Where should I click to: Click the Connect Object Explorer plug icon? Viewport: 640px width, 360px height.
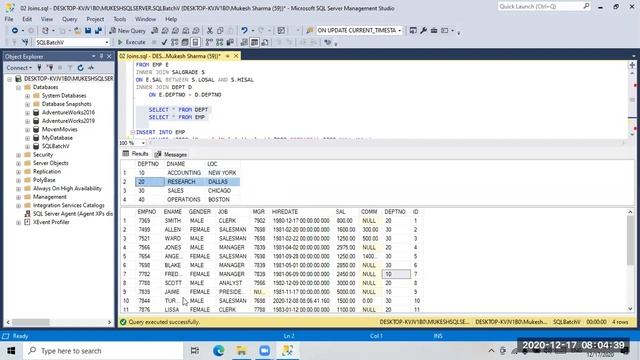[x=39, y=68]
